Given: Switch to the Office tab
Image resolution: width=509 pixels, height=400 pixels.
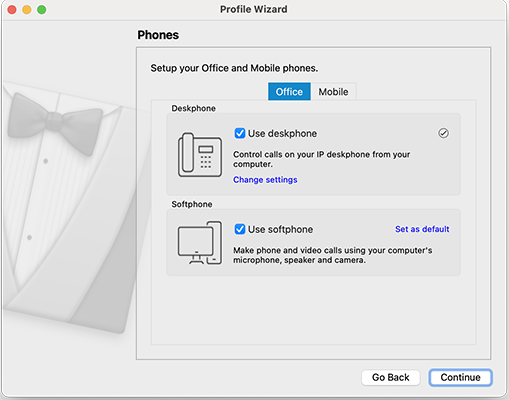Looking at the screenshot, I should coord(289,92).
